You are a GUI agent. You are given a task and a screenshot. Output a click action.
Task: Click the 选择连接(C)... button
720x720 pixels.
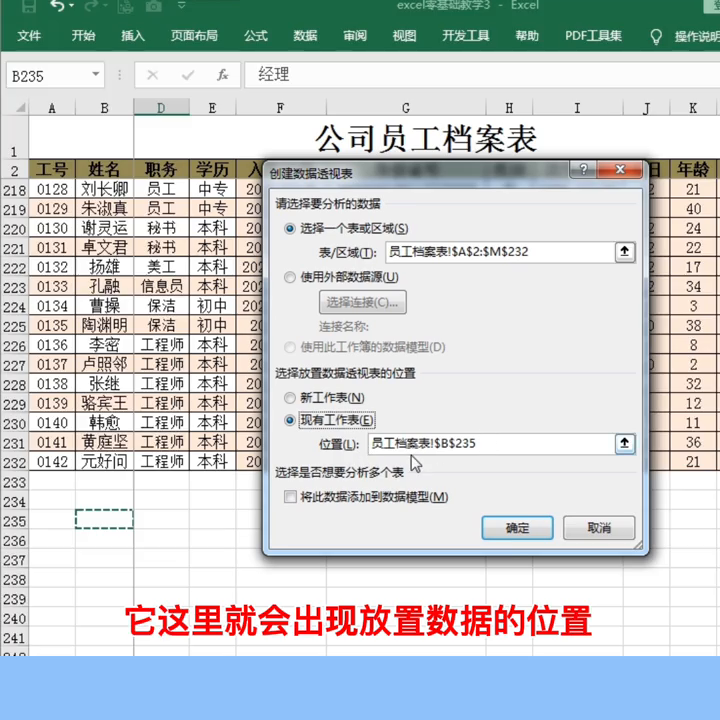(363, 302)
